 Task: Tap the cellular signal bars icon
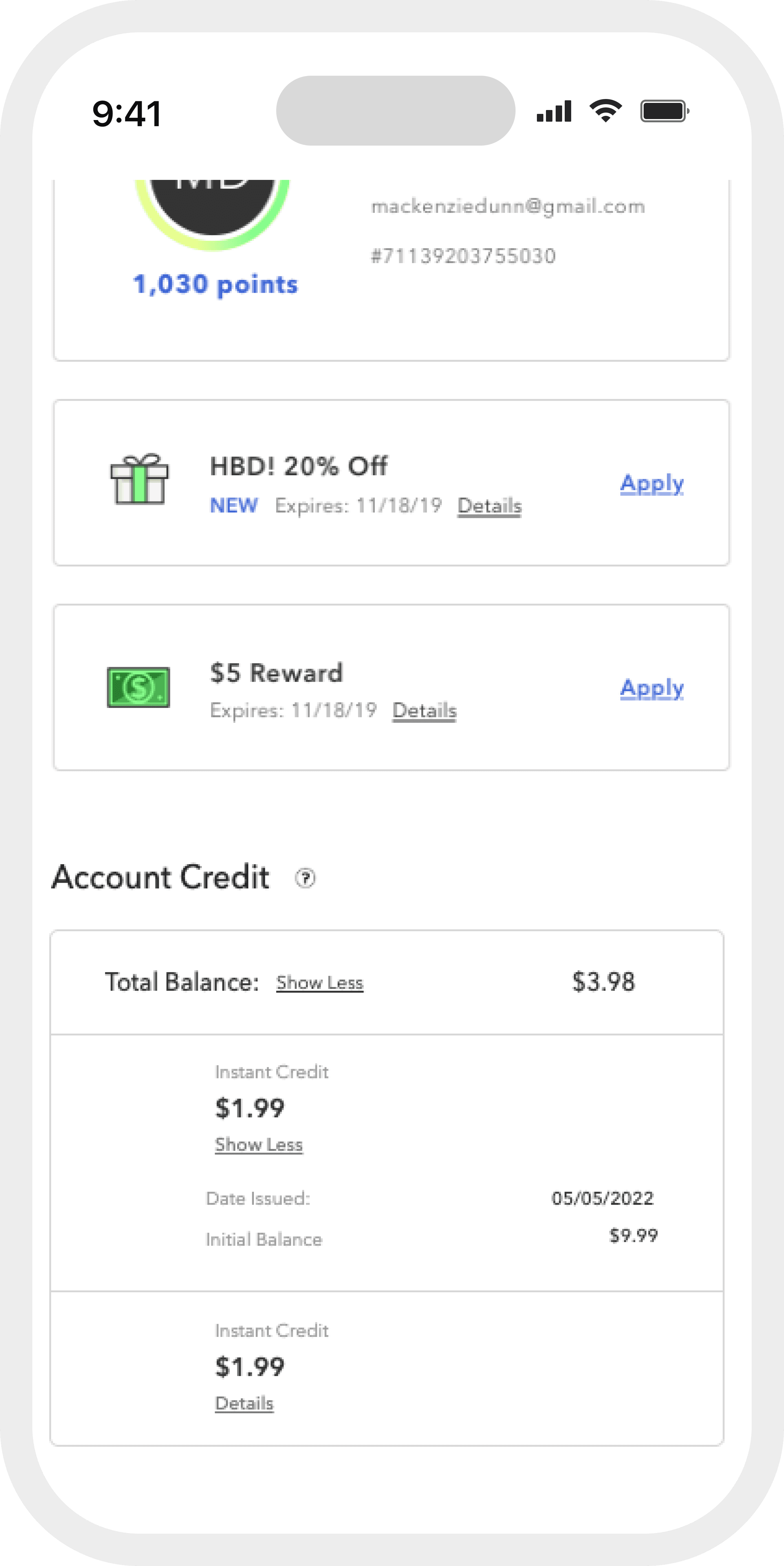coord(554,111)
